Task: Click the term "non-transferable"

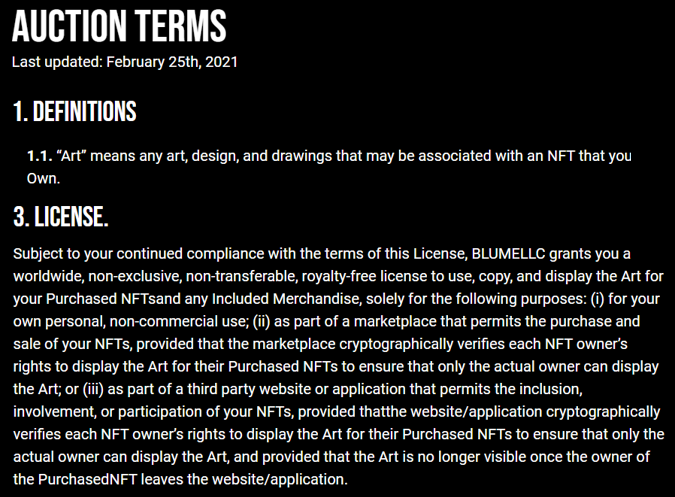Action: click(x=271, y=277)
